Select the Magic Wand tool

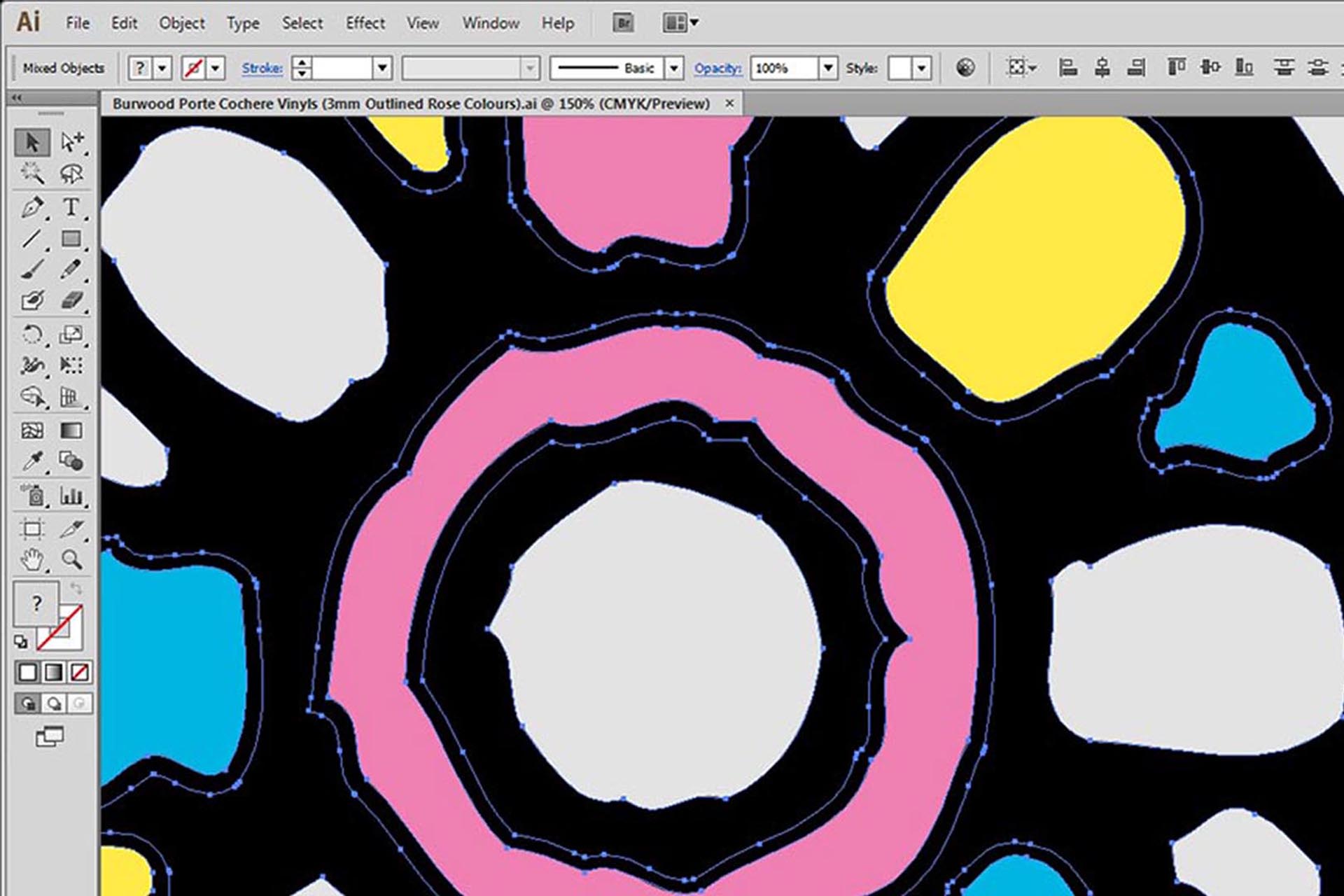(31, 173)
